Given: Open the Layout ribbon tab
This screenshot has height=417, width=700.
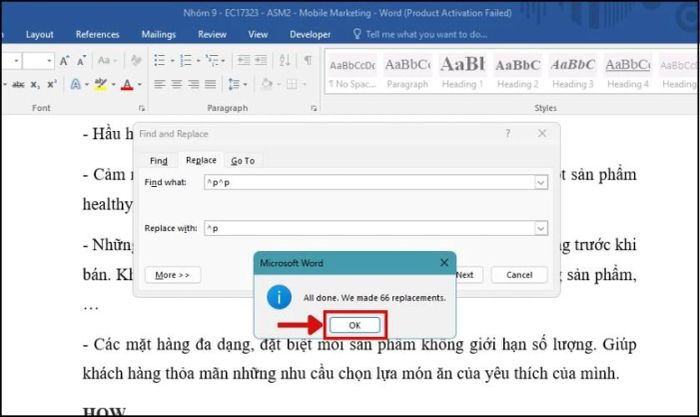Looking at the screenshot, I should pos(39,34).
